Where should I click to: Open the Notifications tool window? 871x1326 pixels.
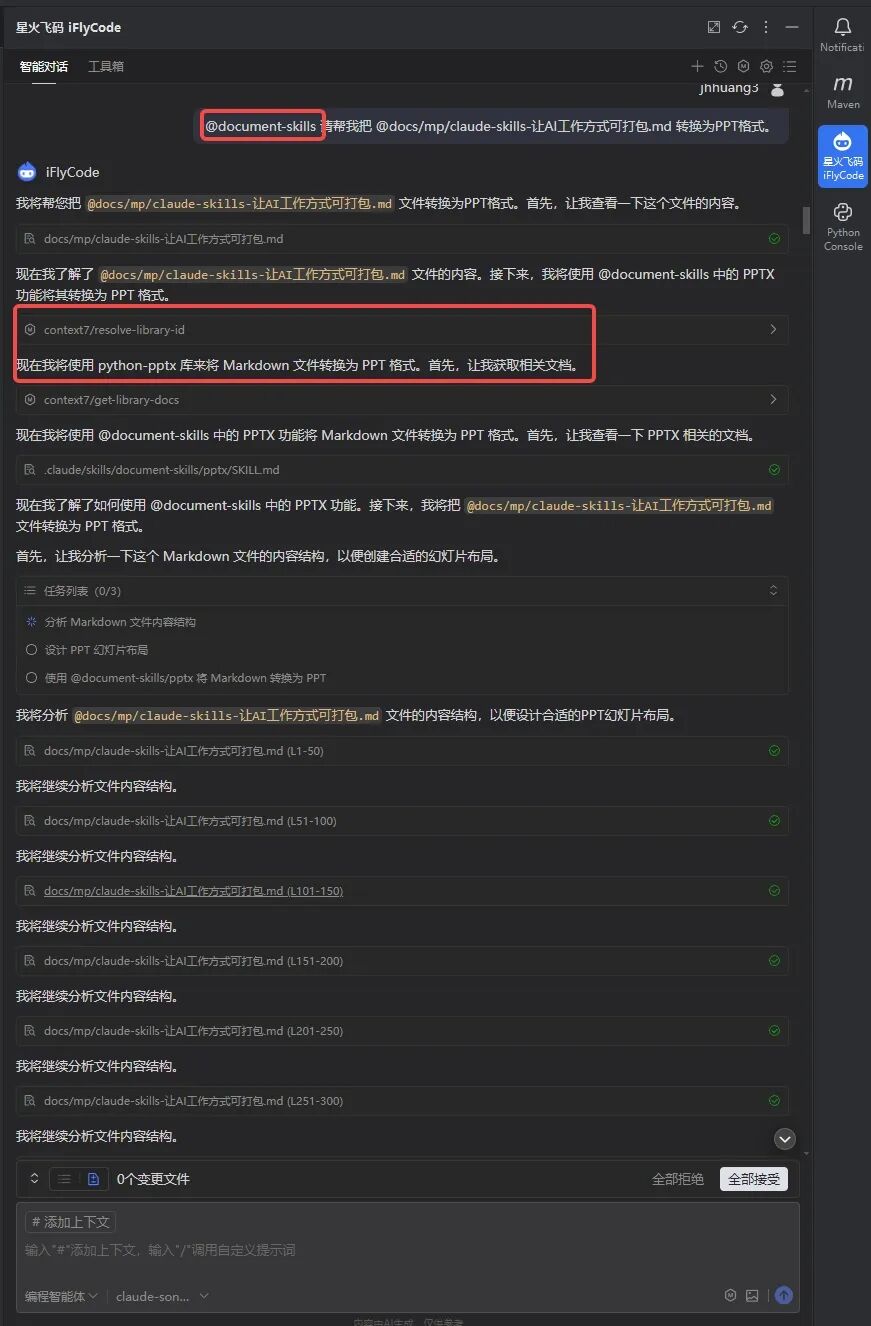[842, 34]
